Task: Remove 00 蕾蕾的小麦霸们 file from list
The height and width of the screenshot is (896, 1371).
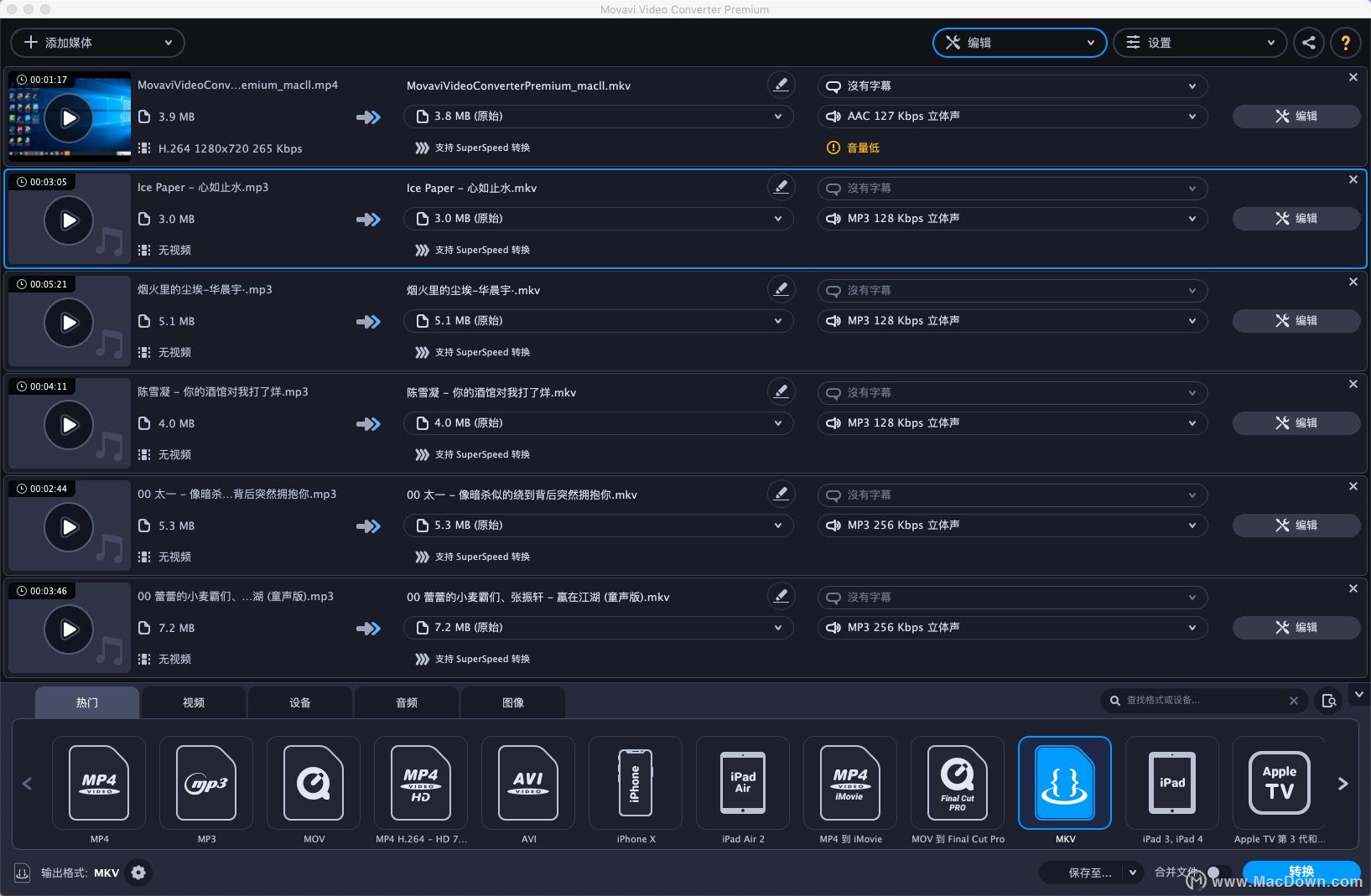Action: 1353,588
